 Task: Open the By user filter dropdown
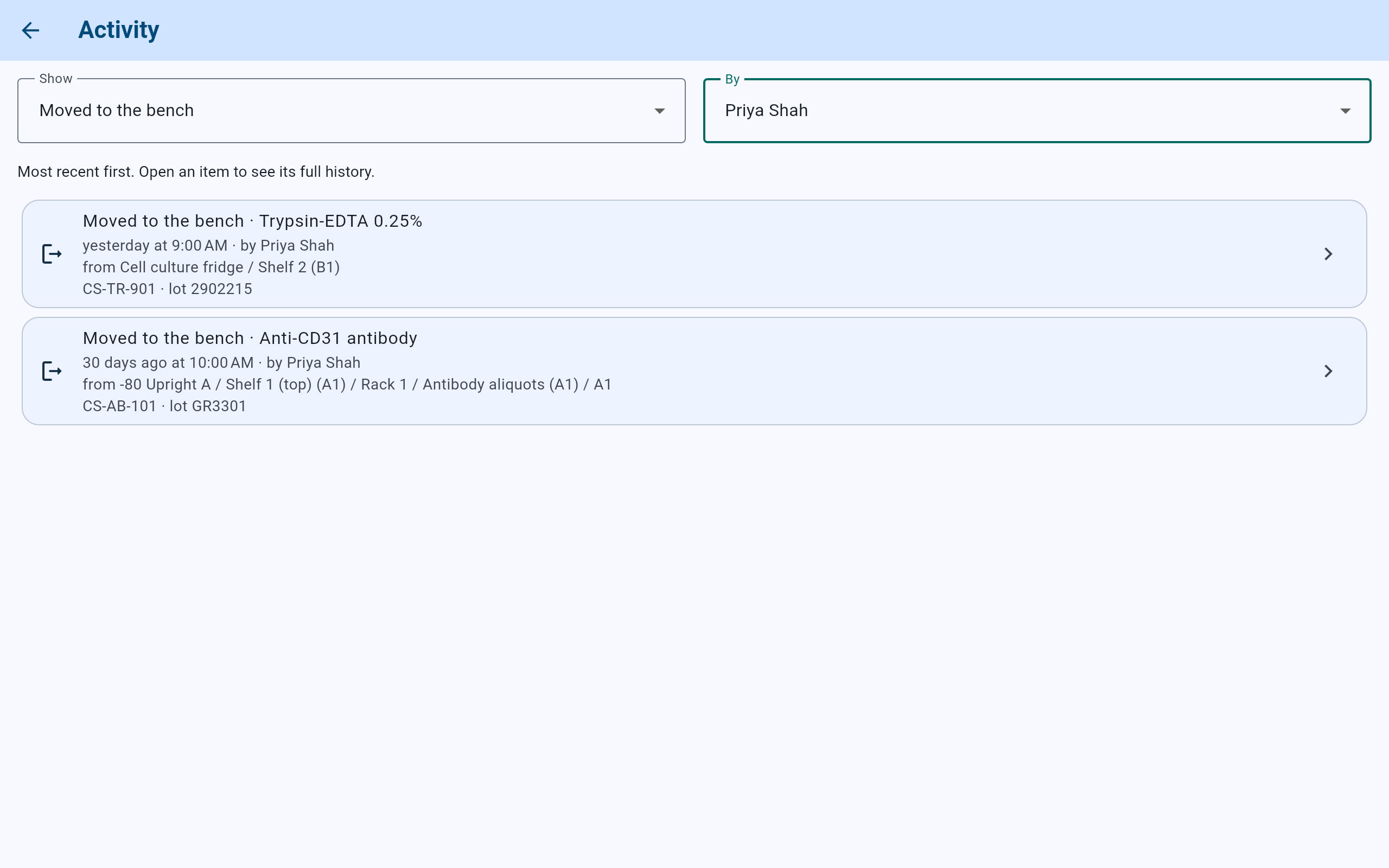click(1037, 110)
